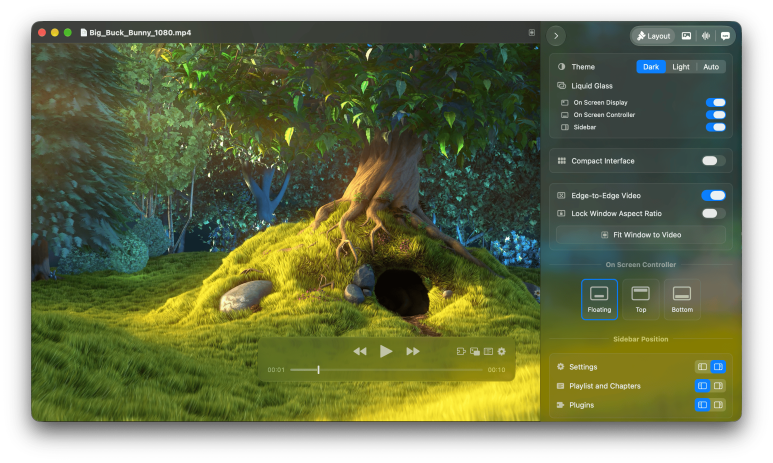Select the Auto theme option
The height and width of the screenshot is (463, 773).
(x=710, y=67)
